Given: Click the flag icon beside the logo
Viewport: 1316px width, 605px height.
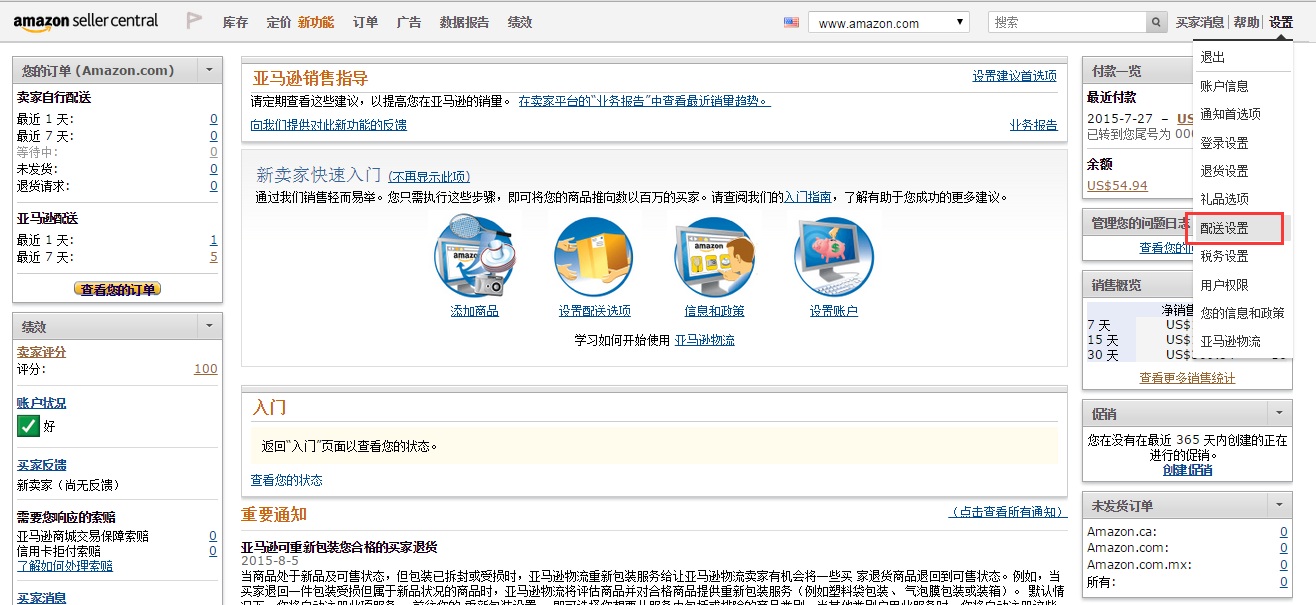Looking at the screenshot, I should click(x=194, y=22).
